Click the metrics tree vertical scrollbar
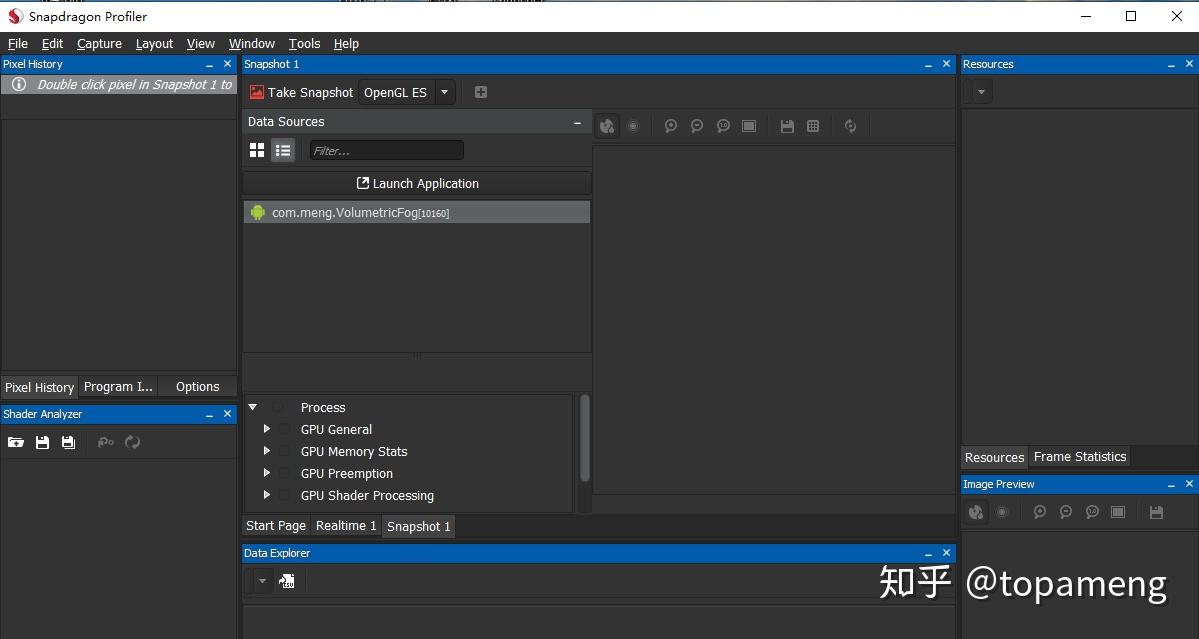This screenshot has height=639, width=1199. pos(585,438)
